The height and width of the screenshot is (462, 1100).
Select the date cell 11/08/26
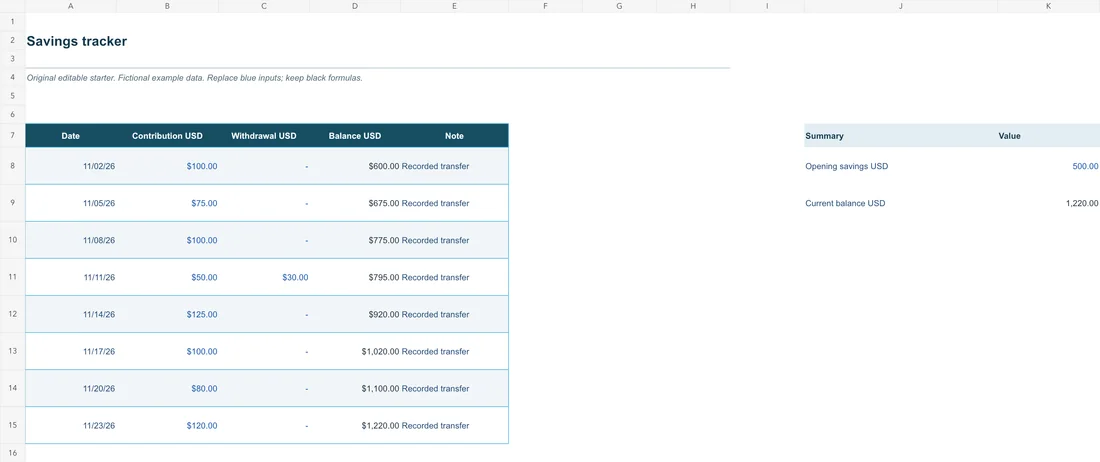[x=71, y=240]
